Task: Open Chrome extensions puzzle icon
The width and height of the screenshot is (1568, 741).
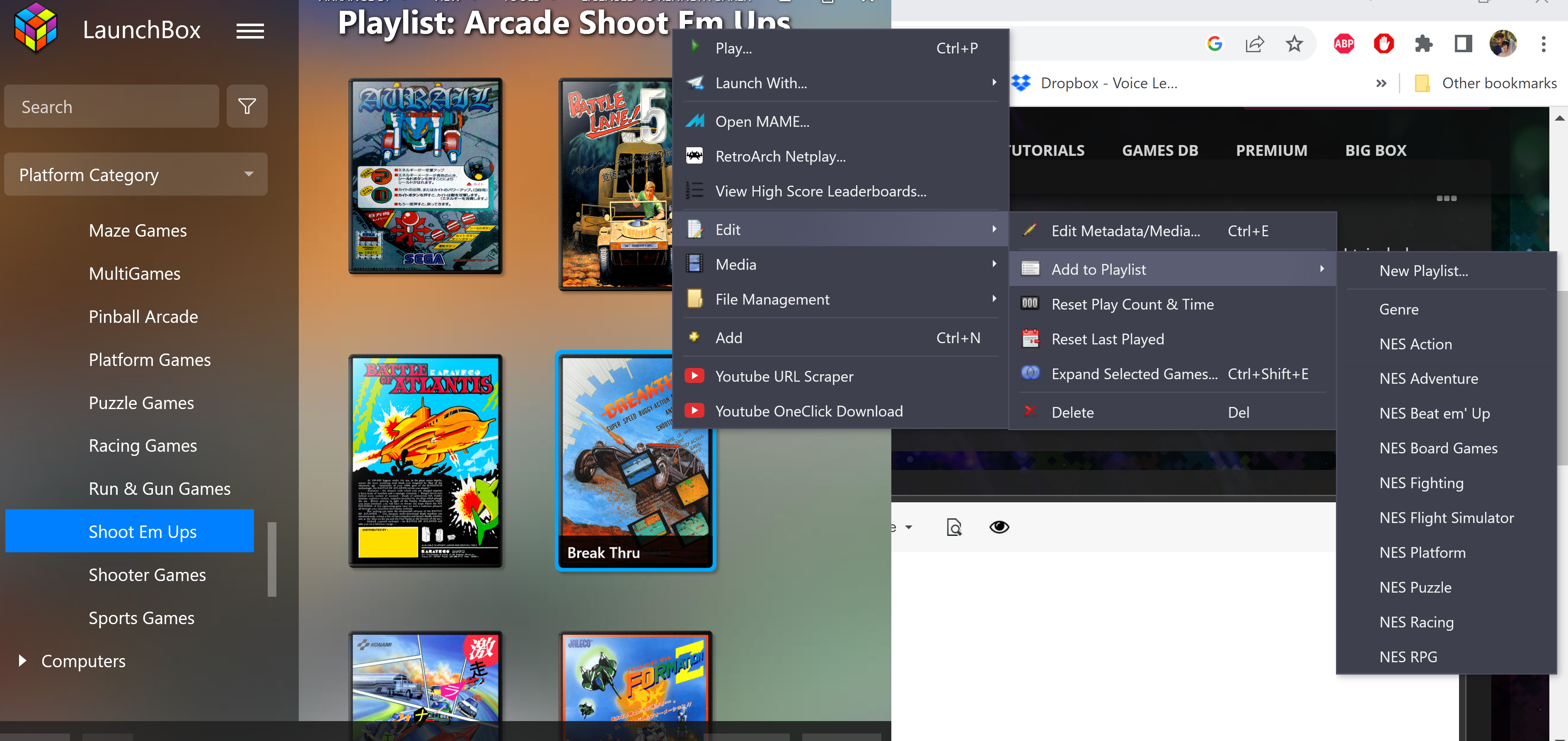Action: [x=1423, y=44]
